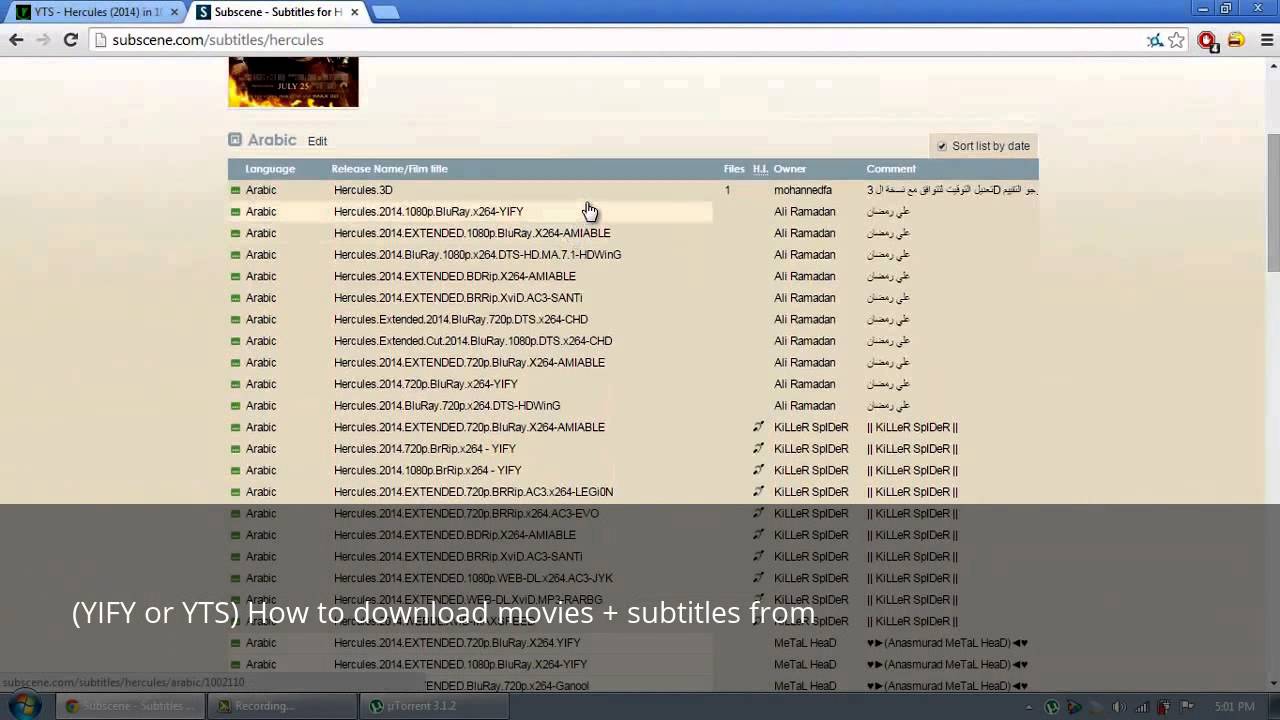Click green icon of HD.MA.7.1-HDWinG row
The image size is (1280, 720).
pyautogui.click(x=236, y=255)
